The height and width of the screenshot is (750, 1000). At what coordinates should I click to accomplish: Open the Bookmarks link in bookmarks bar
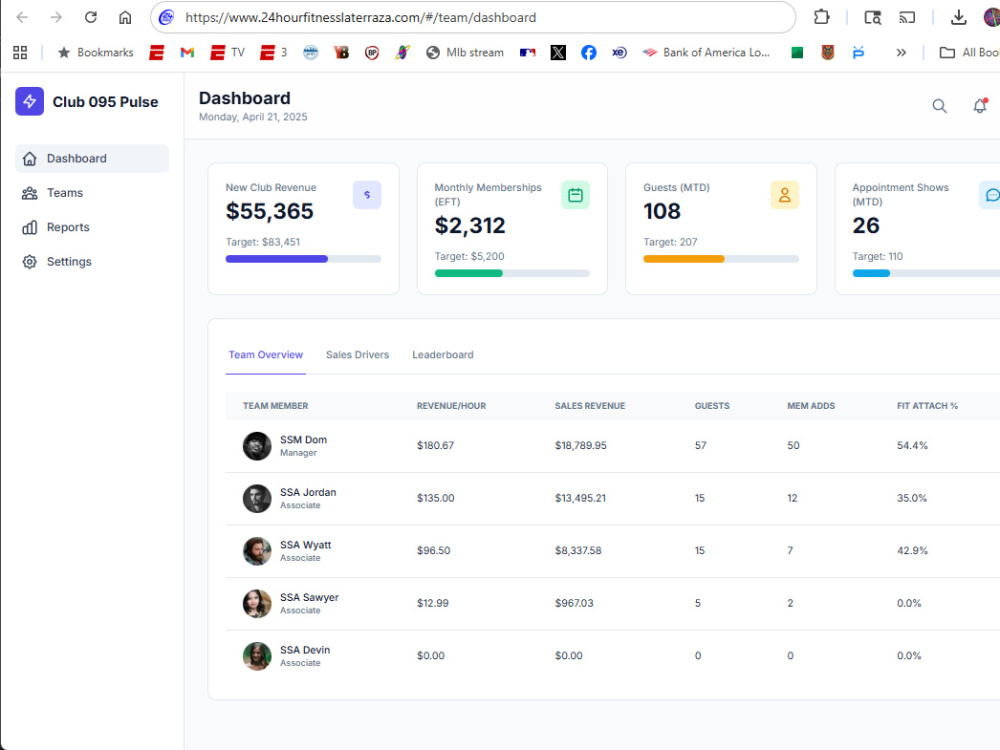[96, 52]
